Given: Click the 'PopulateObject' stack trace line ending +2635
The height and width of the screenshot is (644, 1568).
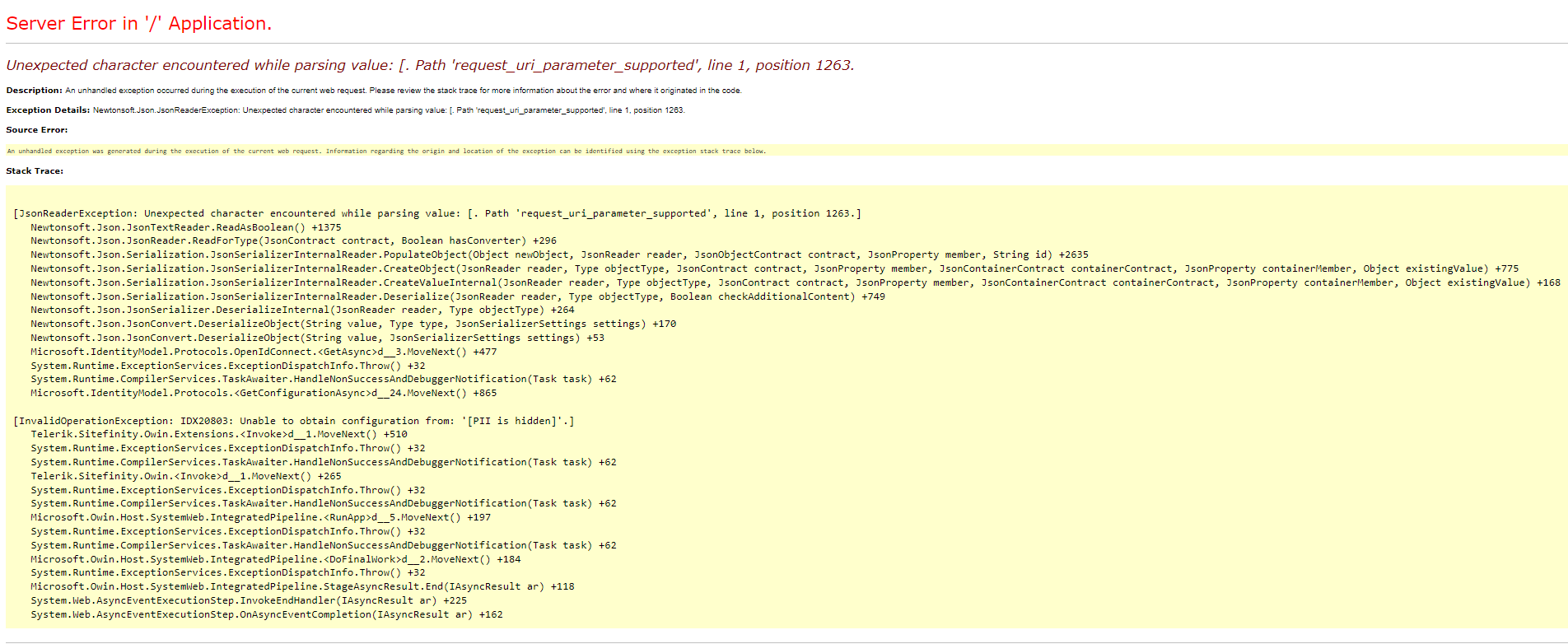Looking at the screenshot, I should pos(559,255).
